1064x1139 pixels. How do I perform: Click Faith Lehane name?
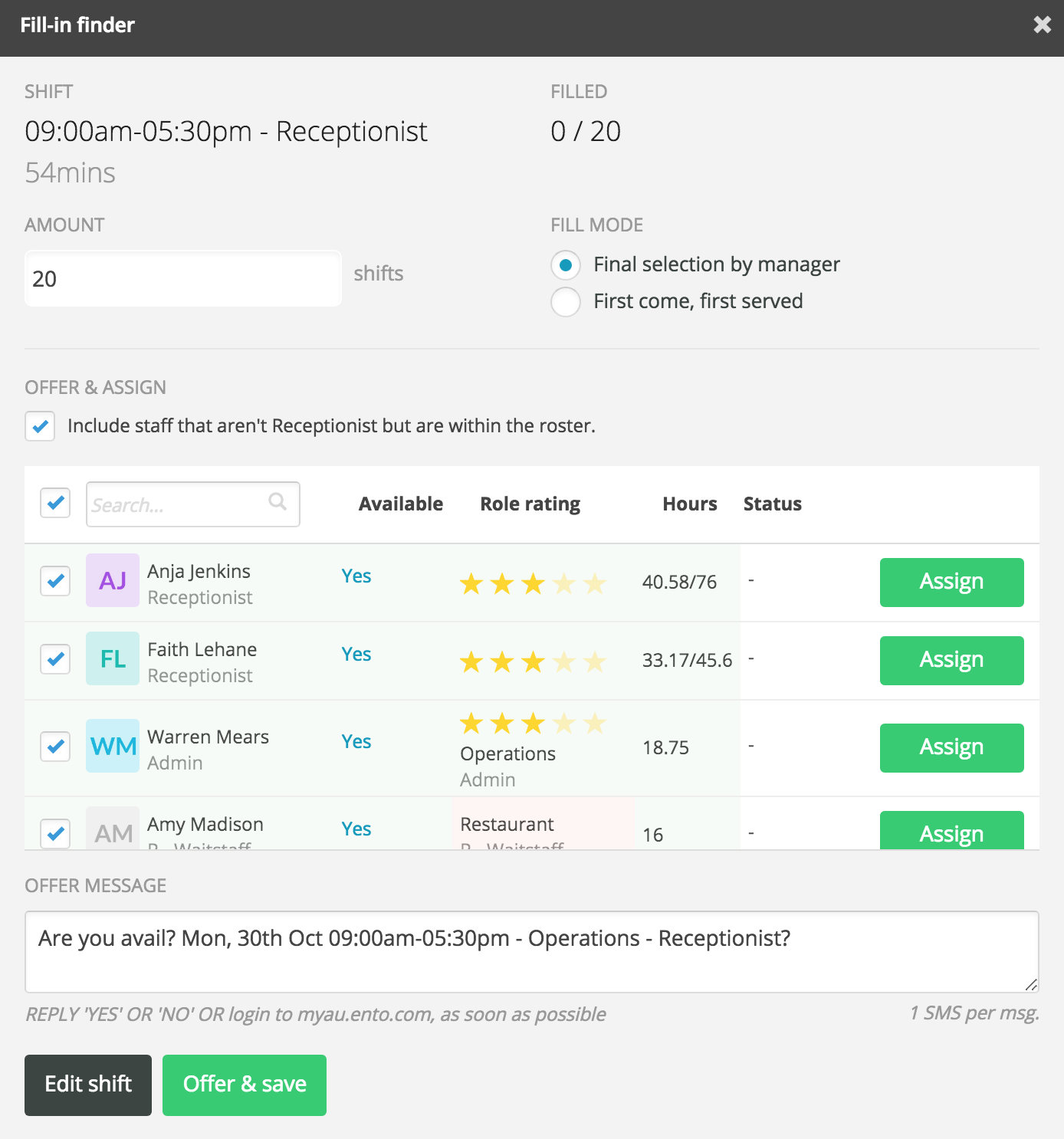[202, 649]
